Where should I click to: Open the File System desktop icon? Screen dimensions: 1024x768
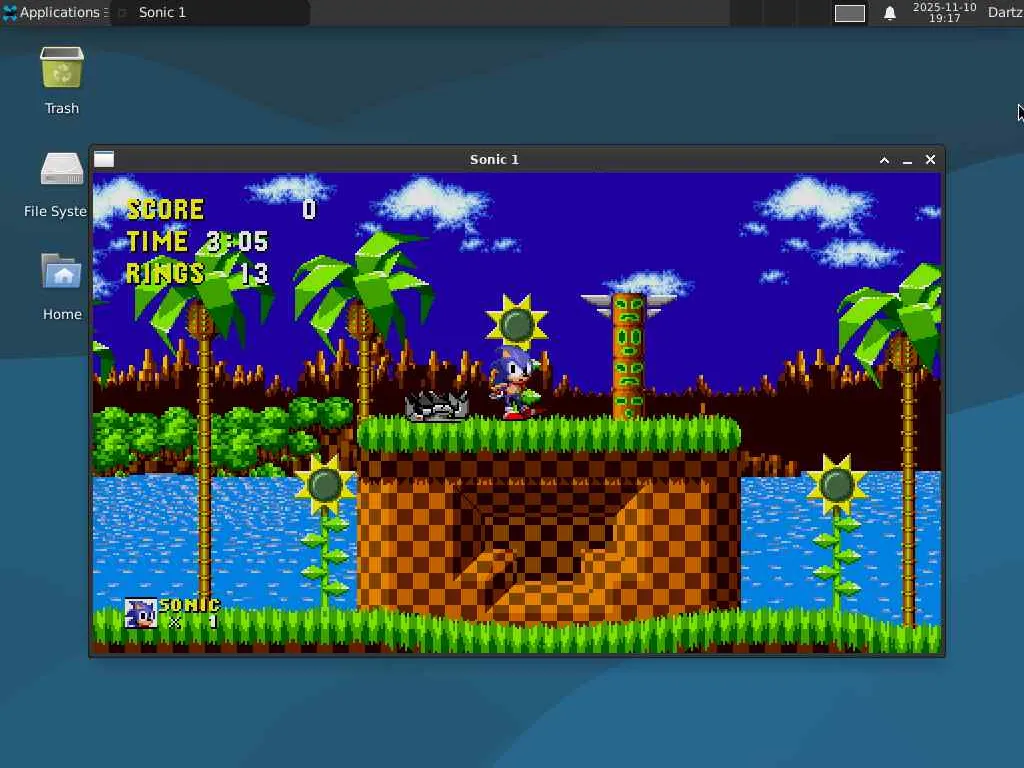click(x=57, y=185)
